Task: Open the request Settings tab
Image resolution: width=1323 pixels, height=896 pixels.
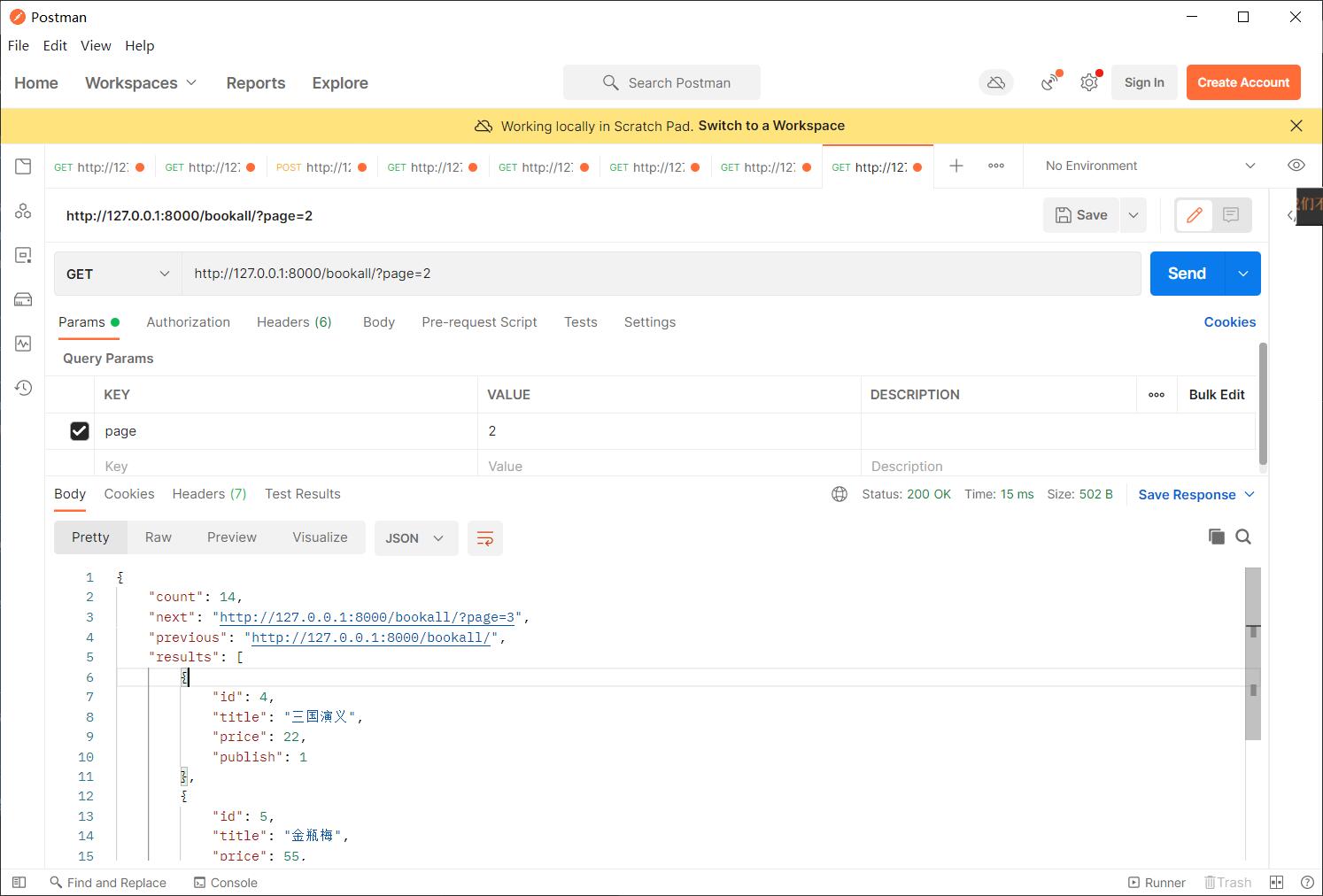Action: (650, 322)
